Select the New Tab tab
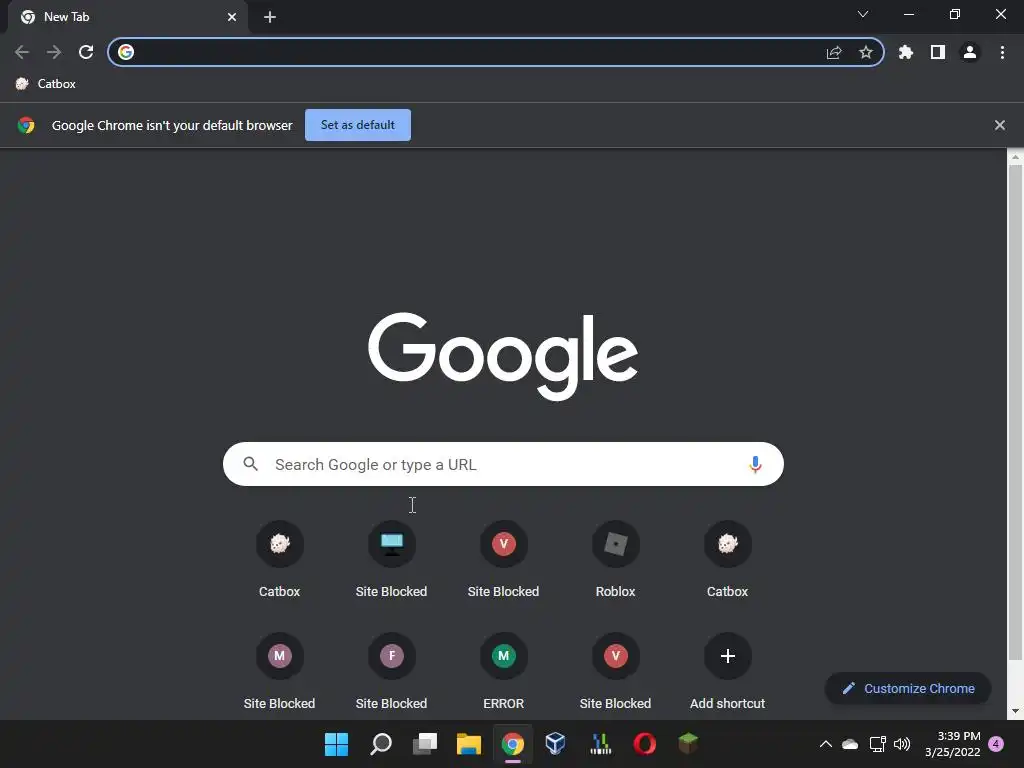The image size is (1024, 768). click(128, 17)
